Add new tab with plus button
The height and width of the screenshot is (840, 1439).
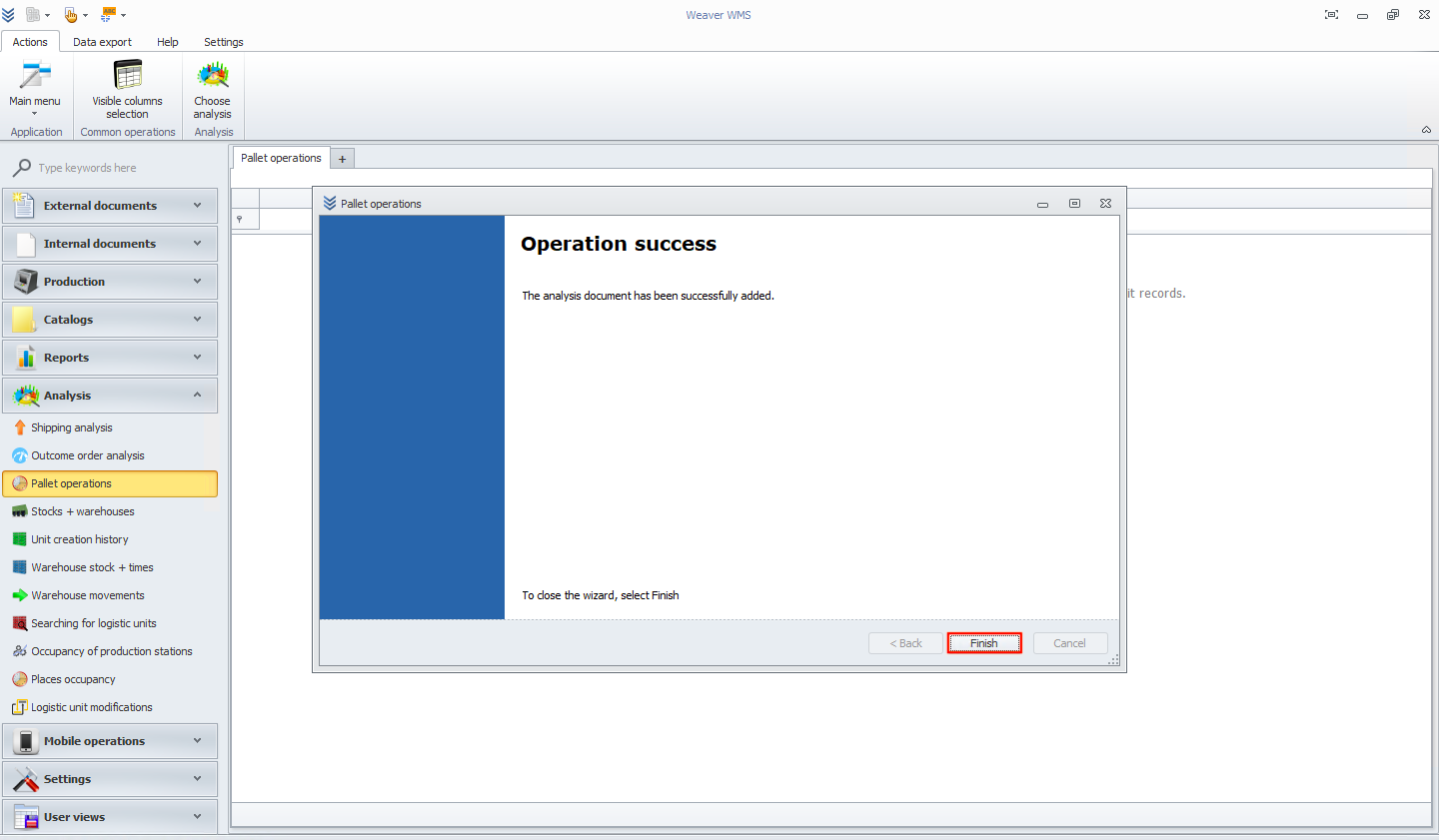click(342, 159)
